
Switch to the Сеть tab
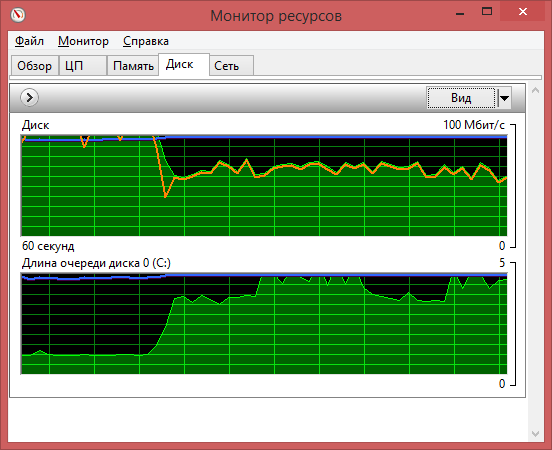click(231, 66)
